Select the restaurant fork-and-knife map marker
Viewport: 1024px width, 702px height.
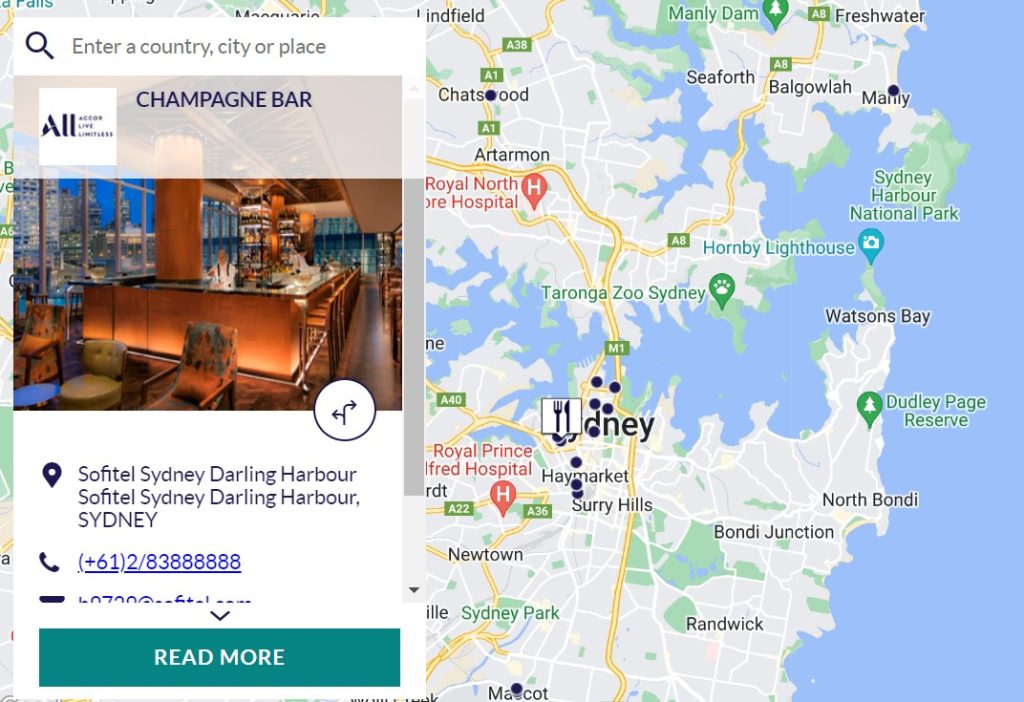click(562, 415)
